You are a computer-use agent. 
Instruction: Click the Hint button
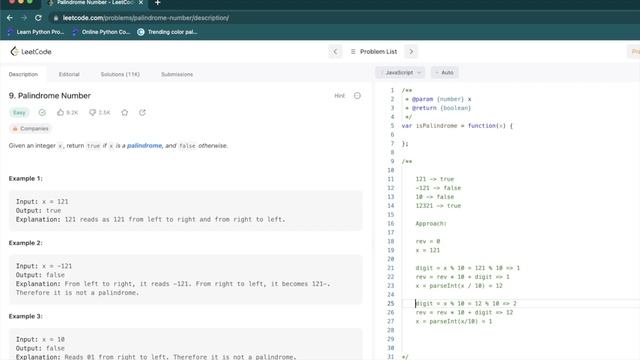340,96
